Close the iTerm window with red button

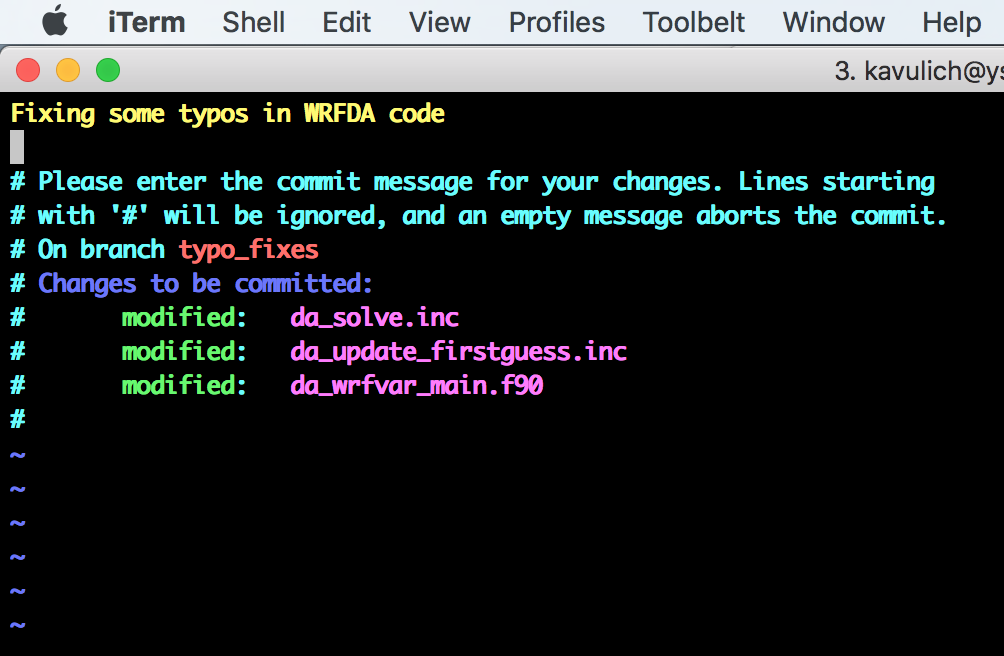click(28, 70)
